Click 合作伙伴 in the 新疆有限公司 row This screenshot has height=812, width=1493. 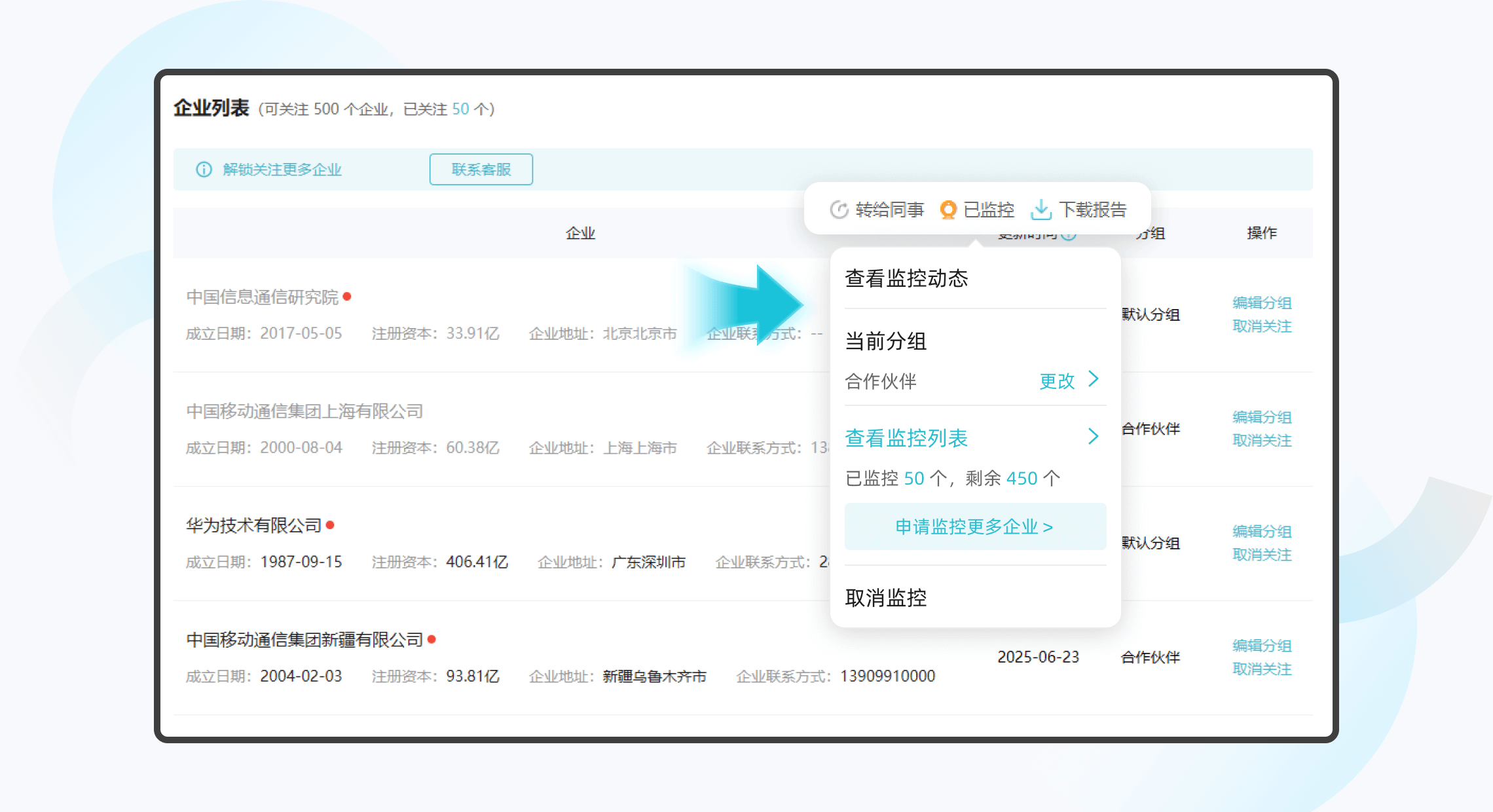1151,657
